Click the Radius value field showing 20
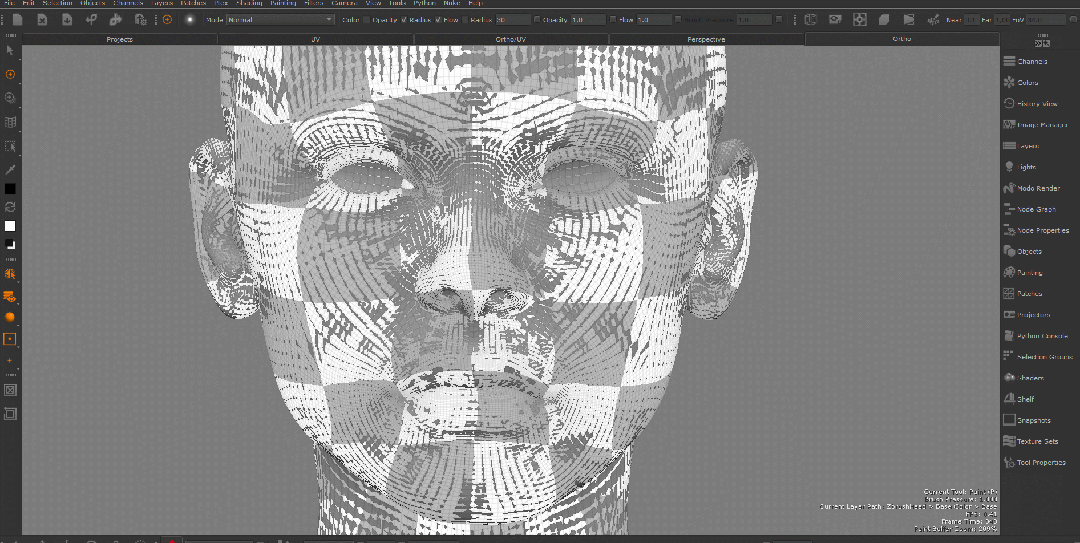The width and height of the screenshot is (1080, 543). click(513, 20)
